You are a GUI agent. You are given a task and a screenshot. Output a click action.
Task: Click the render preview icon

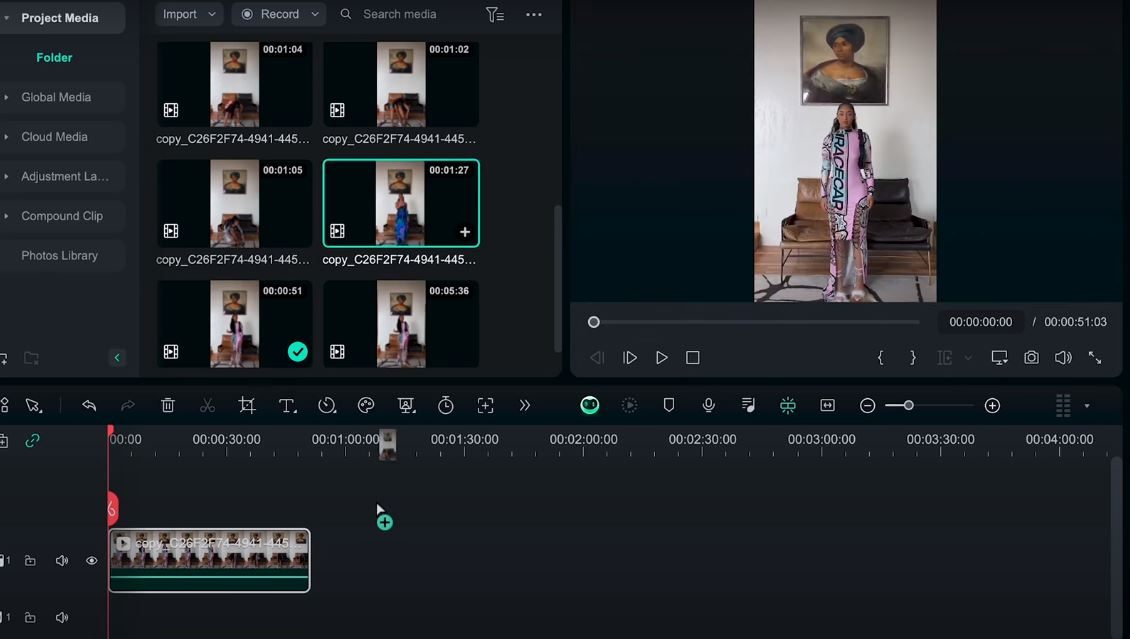point(629,406)
